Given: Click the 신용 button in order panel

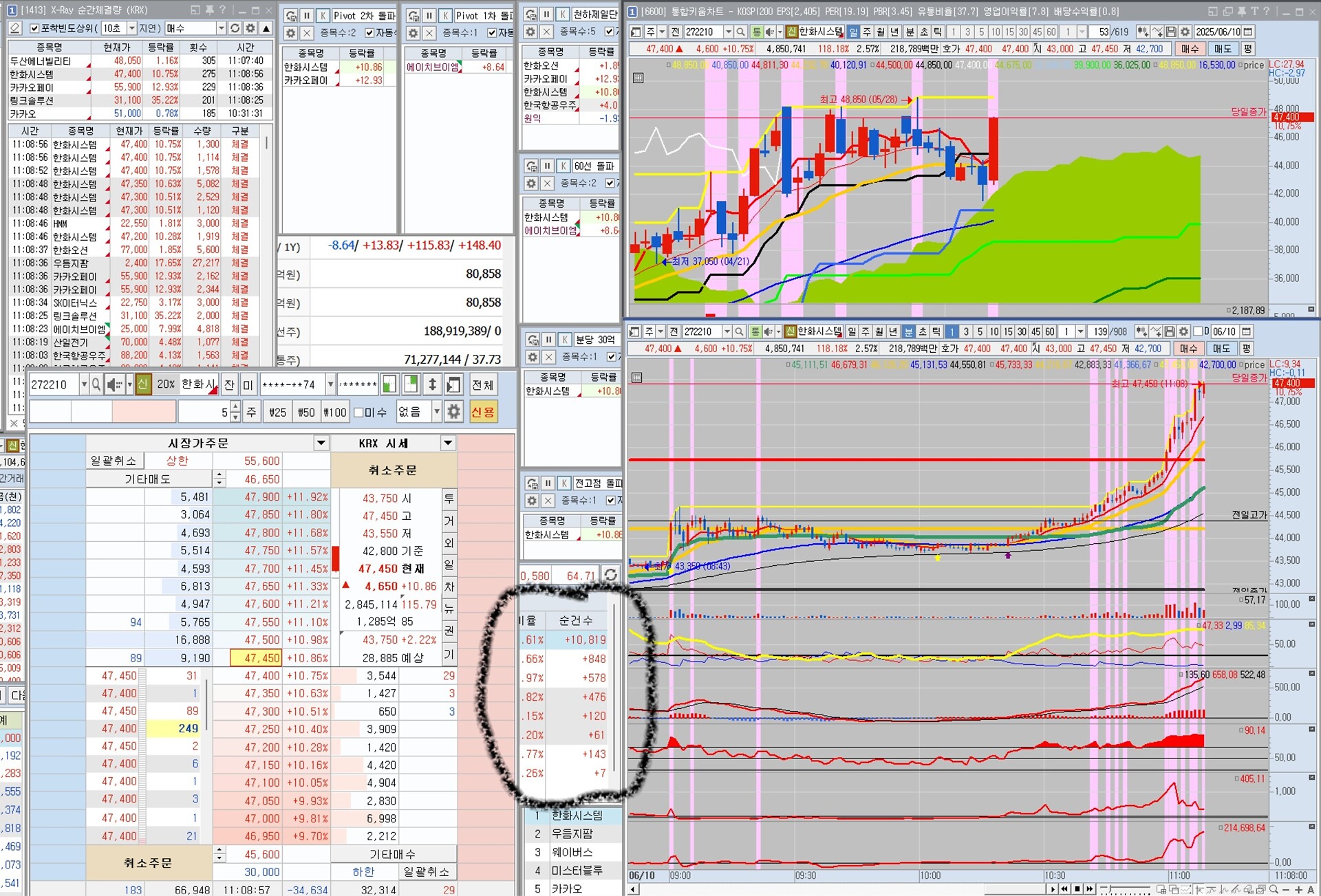Looking at the screenshot, I should tap(483, 413).
